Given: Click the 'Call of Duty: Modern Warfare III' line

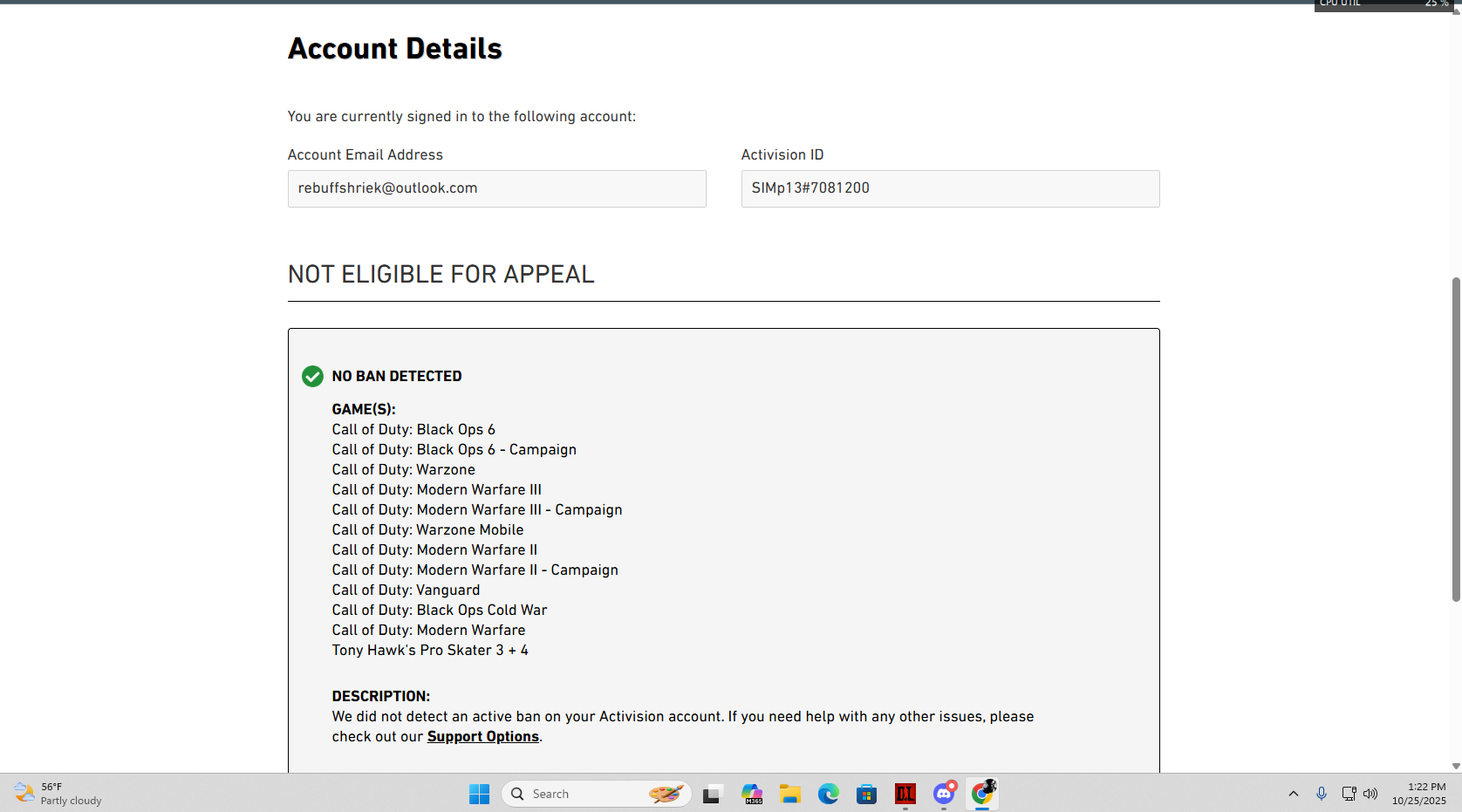Looking at the screenshot, I should pos(437,489).
